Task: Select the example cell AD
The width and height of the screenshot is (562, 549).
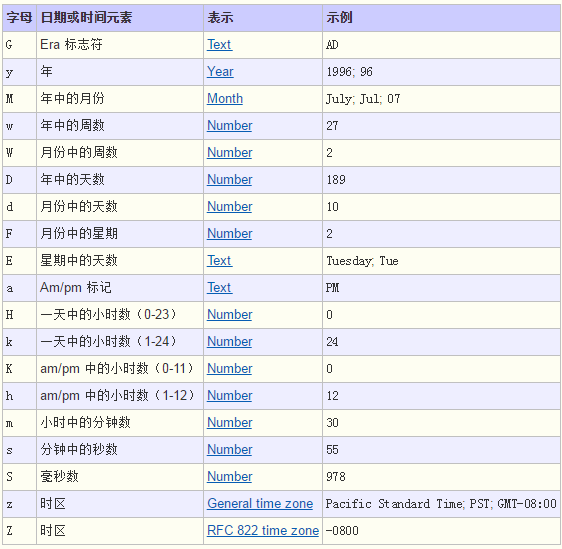Action: [442, 45]
